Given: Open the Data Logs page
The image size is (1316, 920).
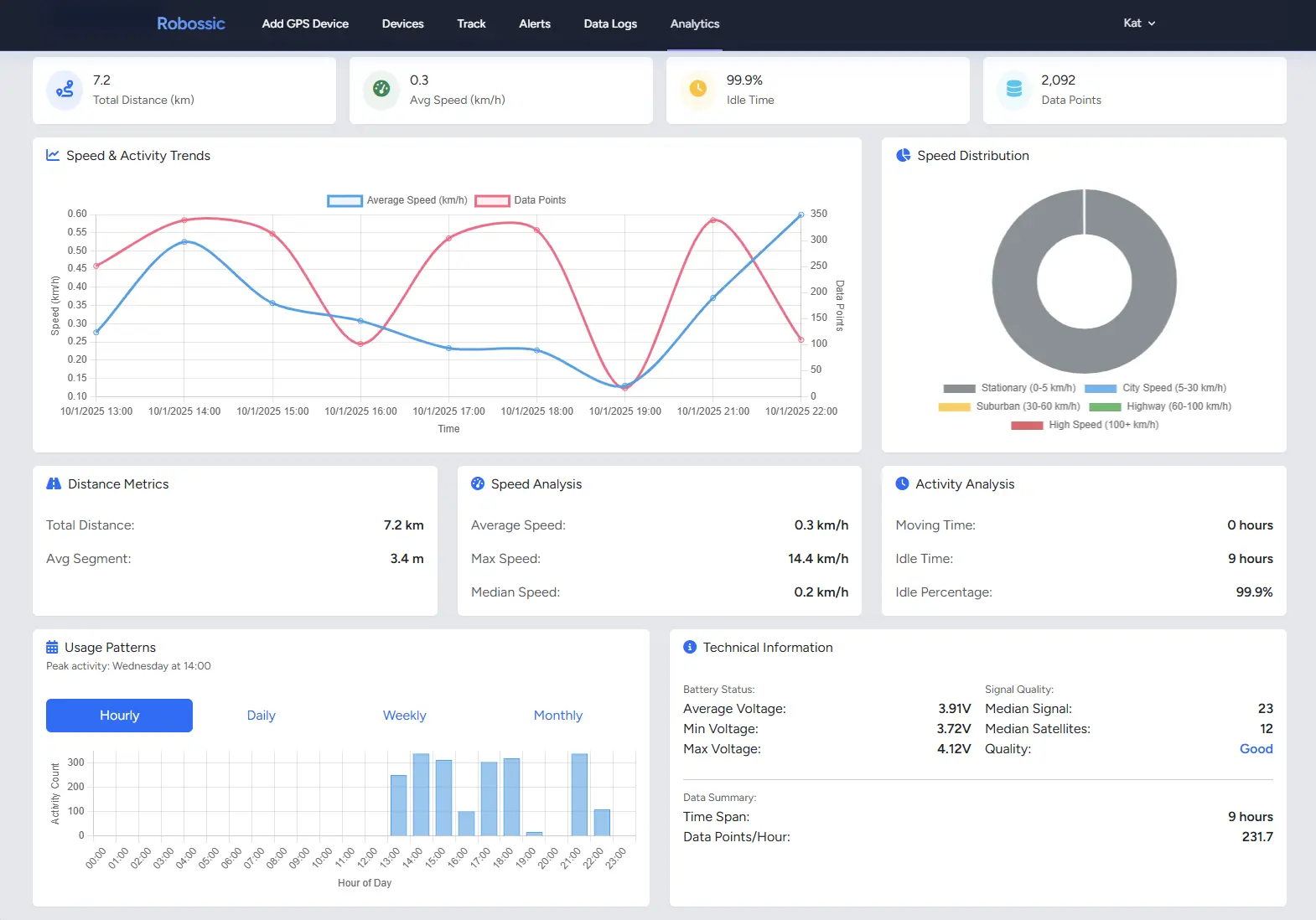Looking at the screenshot, I should coord(610,23).
